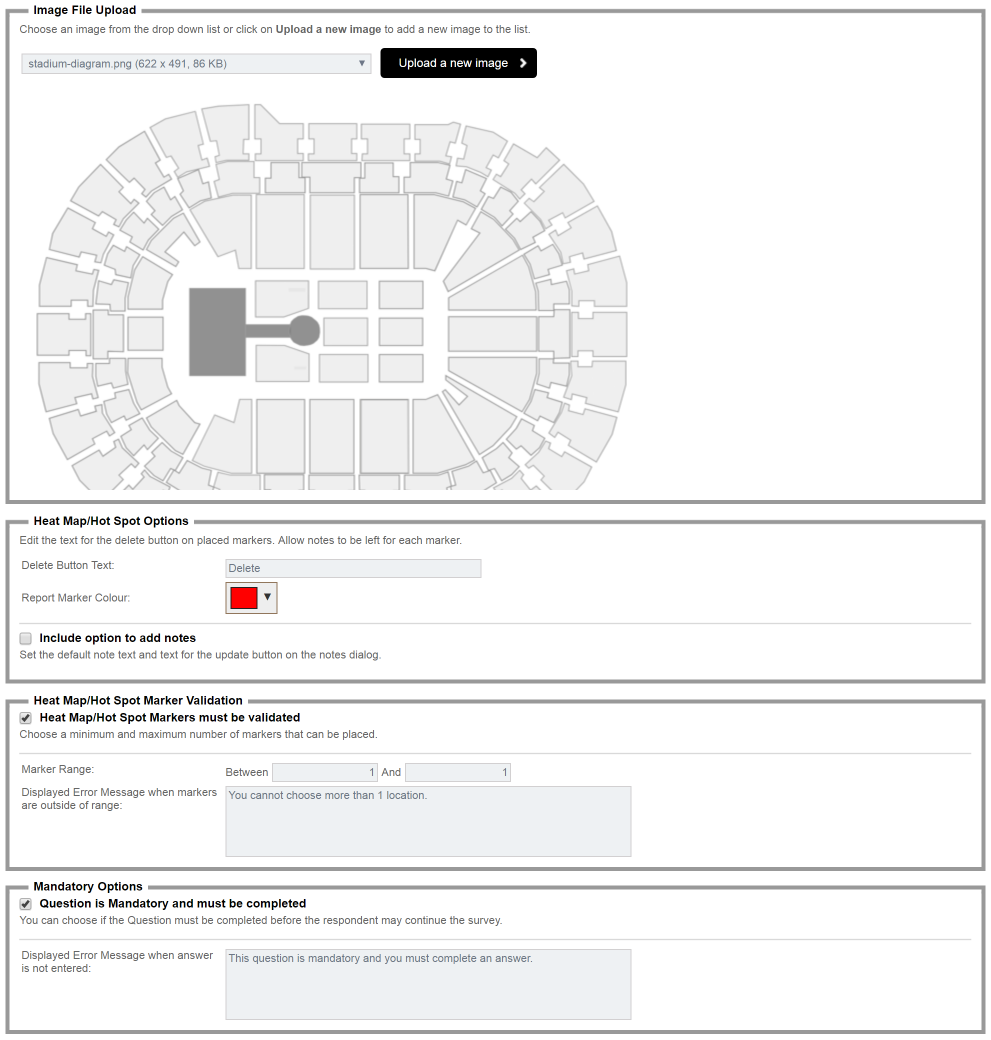Uncheck Question is Mandatory and must be completed

tap(26, 903)
